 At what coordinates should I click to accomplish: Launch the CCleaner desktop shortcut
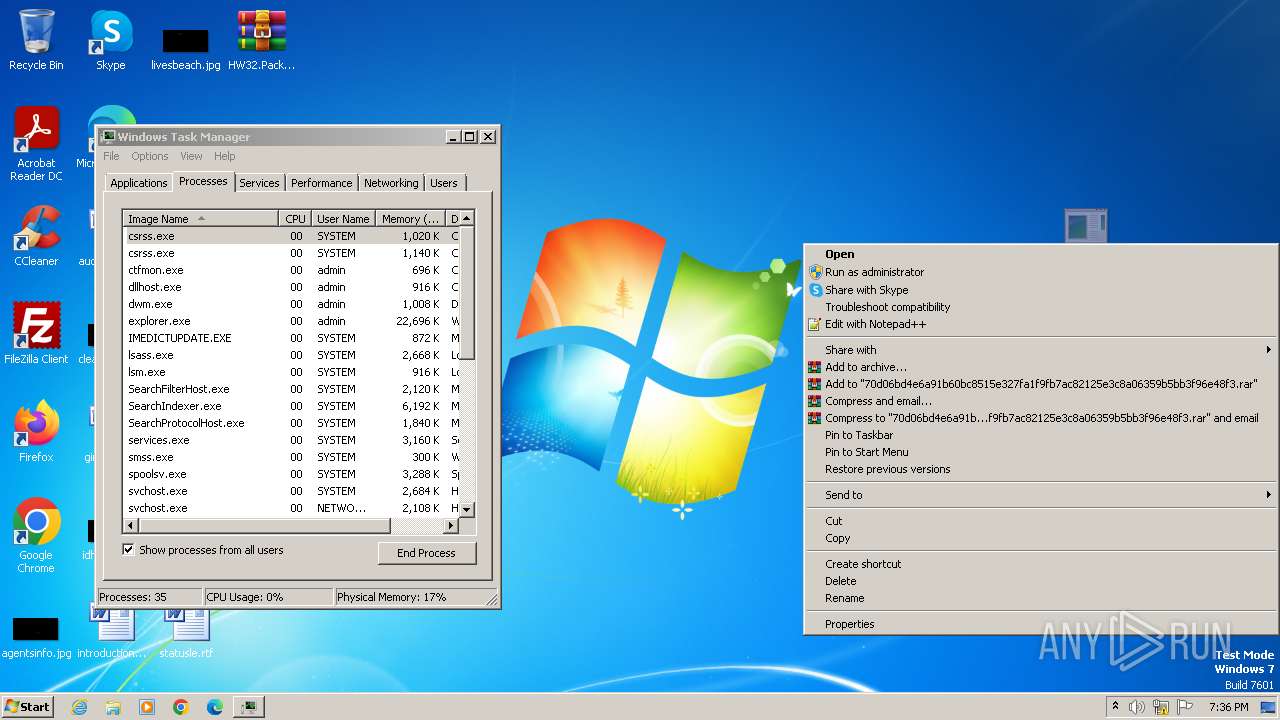[x=36, y=236]
